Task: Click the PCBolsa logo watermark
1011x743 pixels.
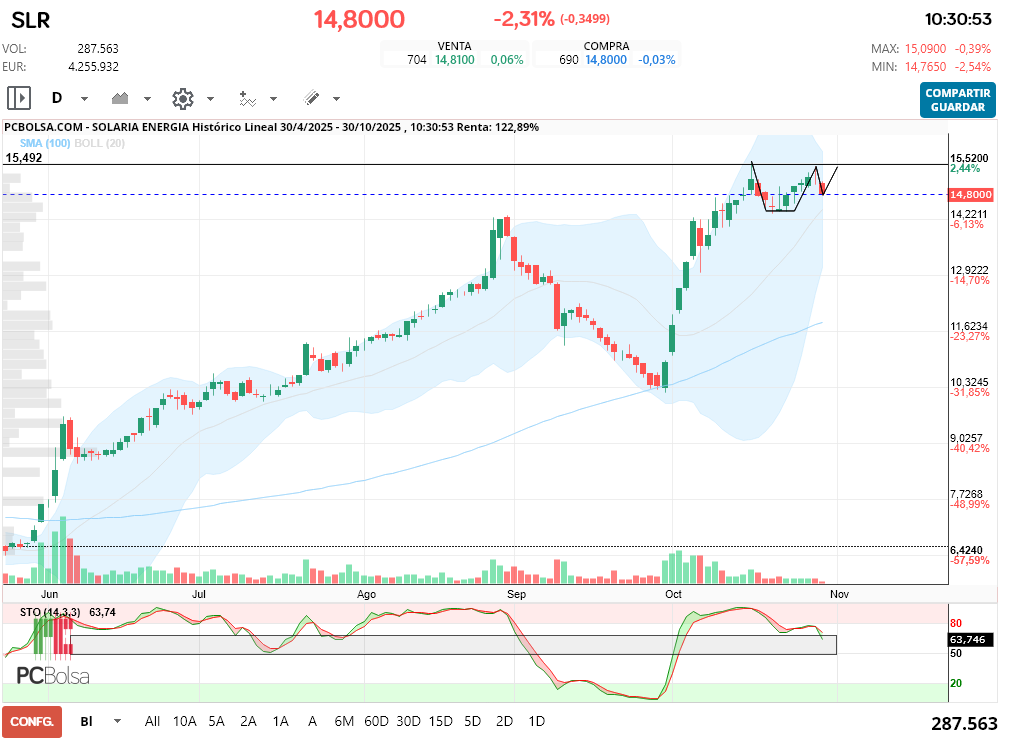Action: click(x=53, y=675)
